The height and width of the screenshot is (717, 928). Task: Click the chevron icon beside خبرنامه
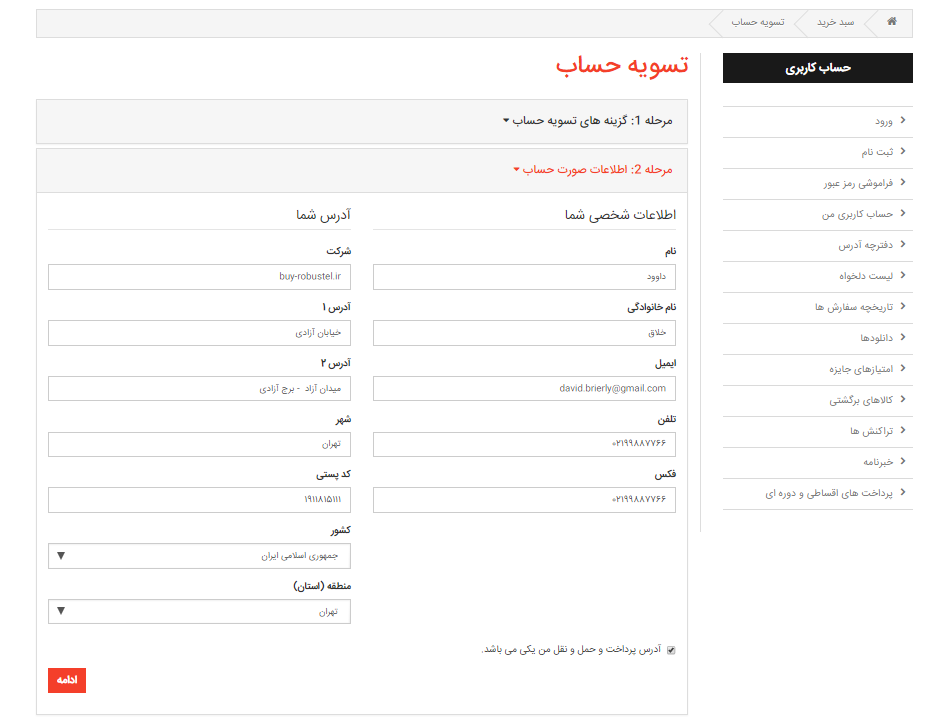click(903, 462)
